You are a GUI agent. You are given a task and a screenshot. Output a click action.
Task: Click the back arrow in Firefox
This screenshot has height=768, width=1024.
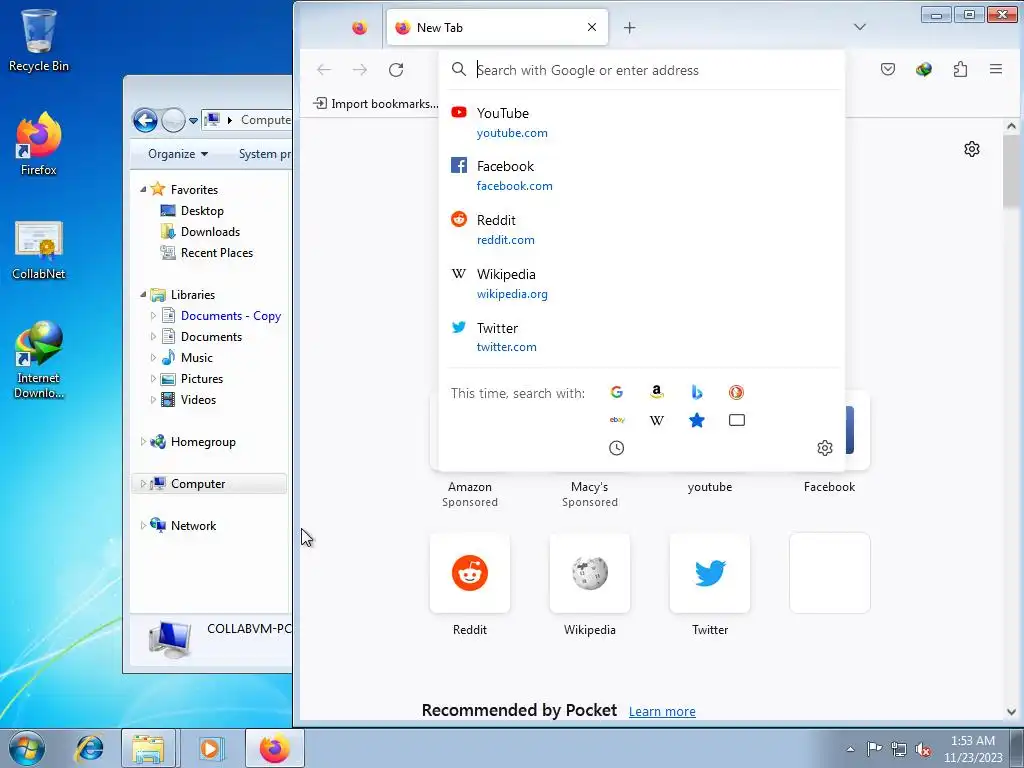tap(324, 70)
